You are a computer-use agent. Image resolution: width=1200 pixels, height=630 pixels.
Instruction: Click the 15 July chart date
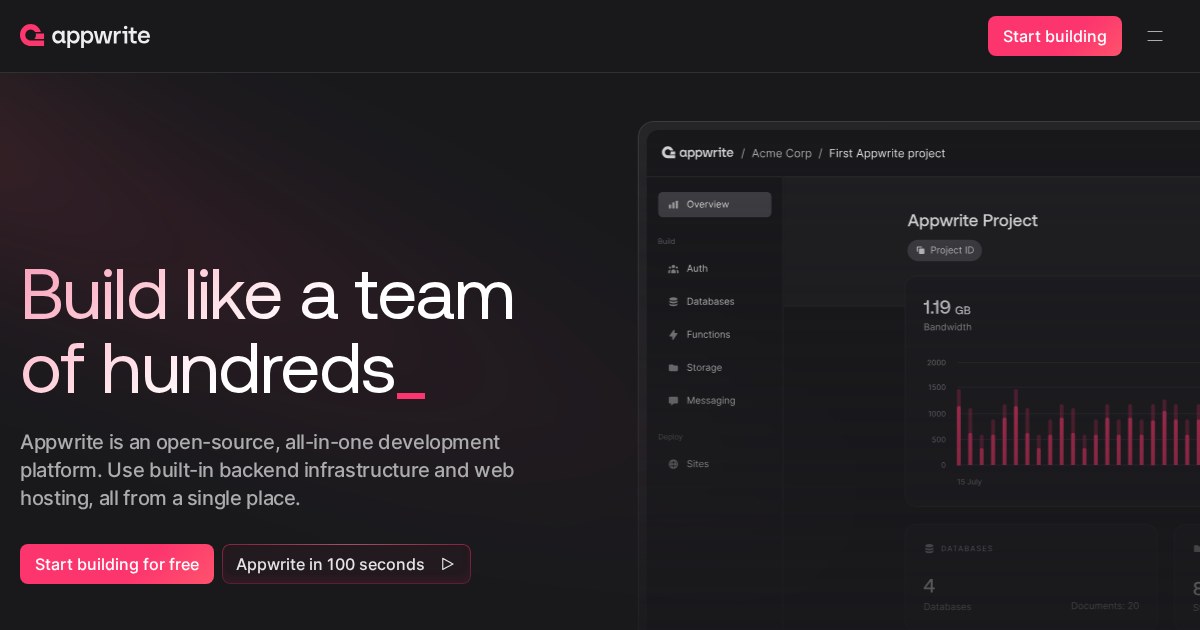click(970, 481)
